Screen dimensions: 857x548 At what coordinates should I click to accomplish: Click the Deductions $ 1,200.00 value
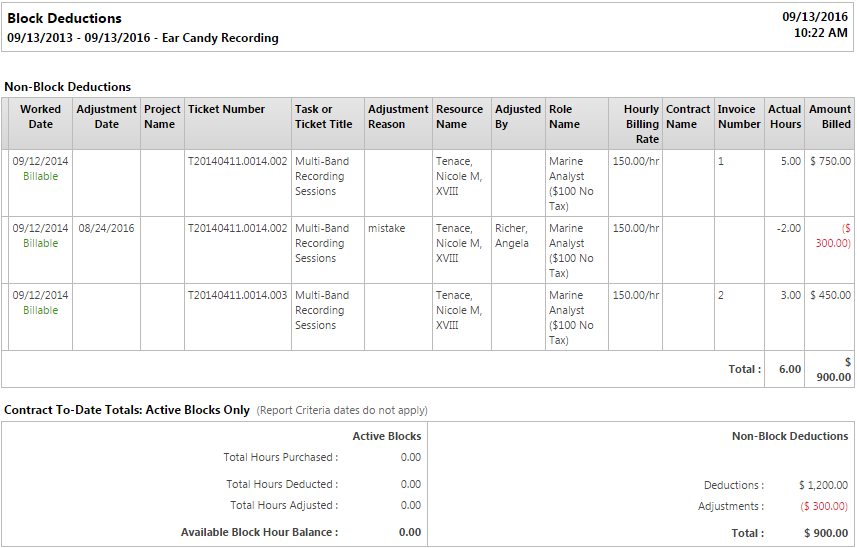pyautogui.click(x=823, y=485)
